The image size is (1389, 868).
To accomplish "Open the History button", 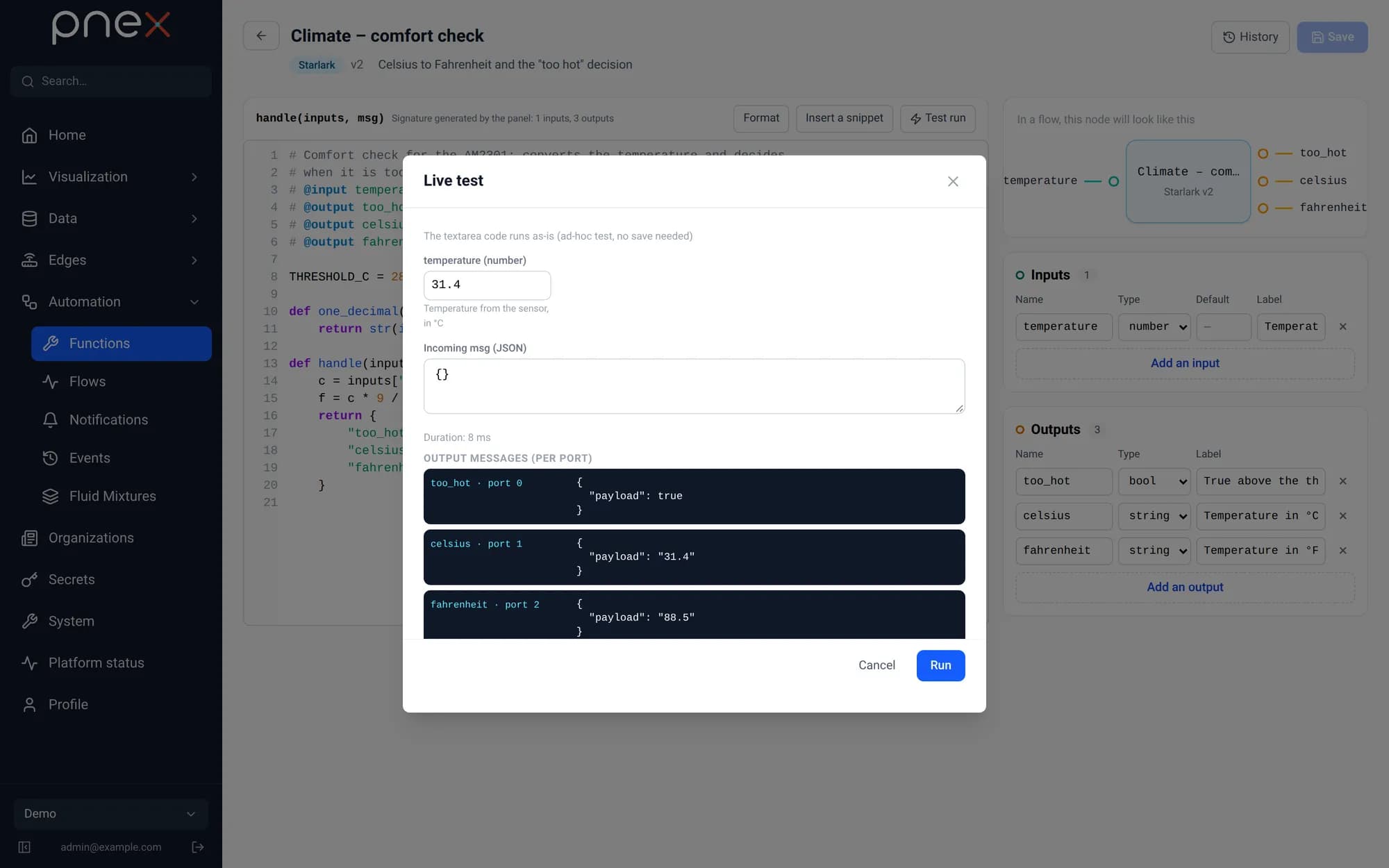I will click(1250, 37).
